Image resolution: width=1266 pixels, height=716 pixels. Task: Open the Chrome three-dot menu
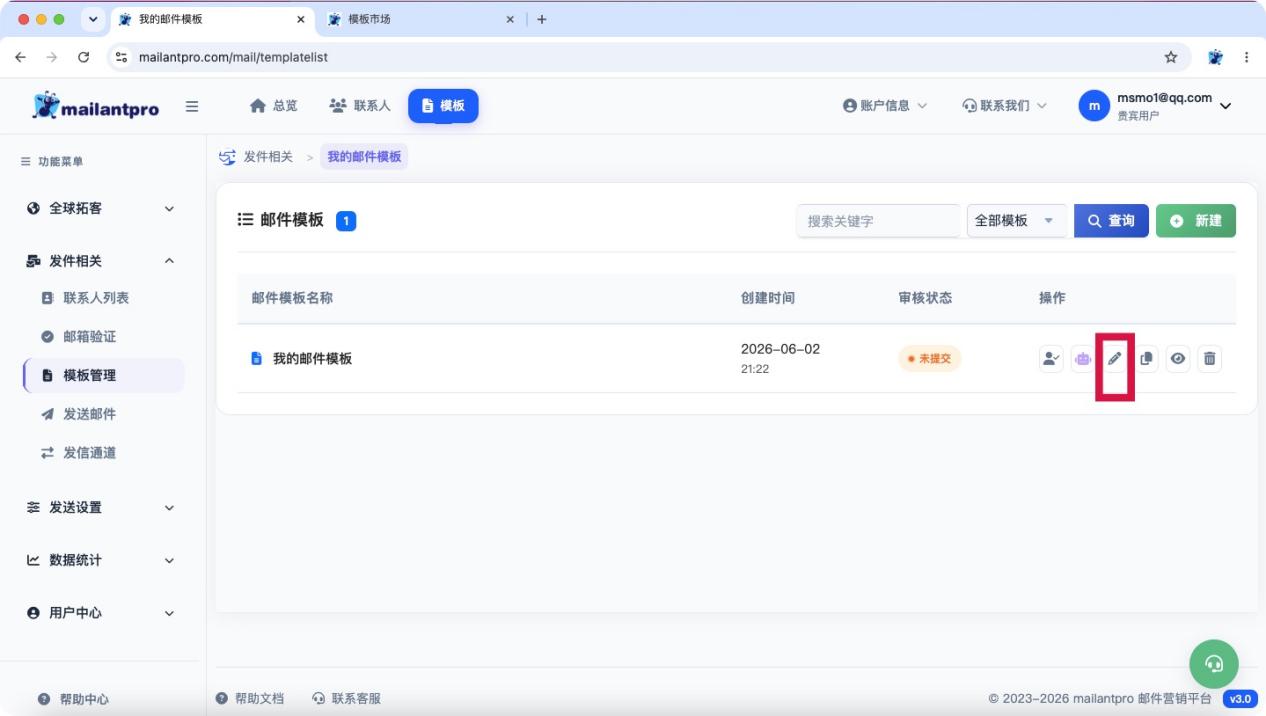(x=1246, y=57)
